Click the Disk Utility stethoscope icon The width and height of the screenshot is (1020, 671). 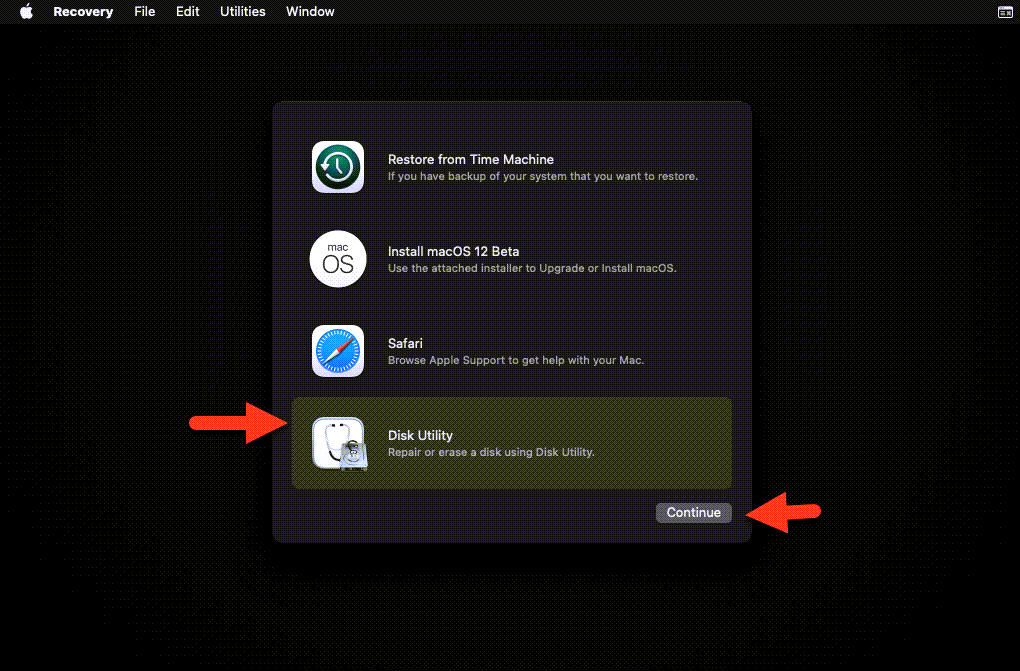pos(338,443)
